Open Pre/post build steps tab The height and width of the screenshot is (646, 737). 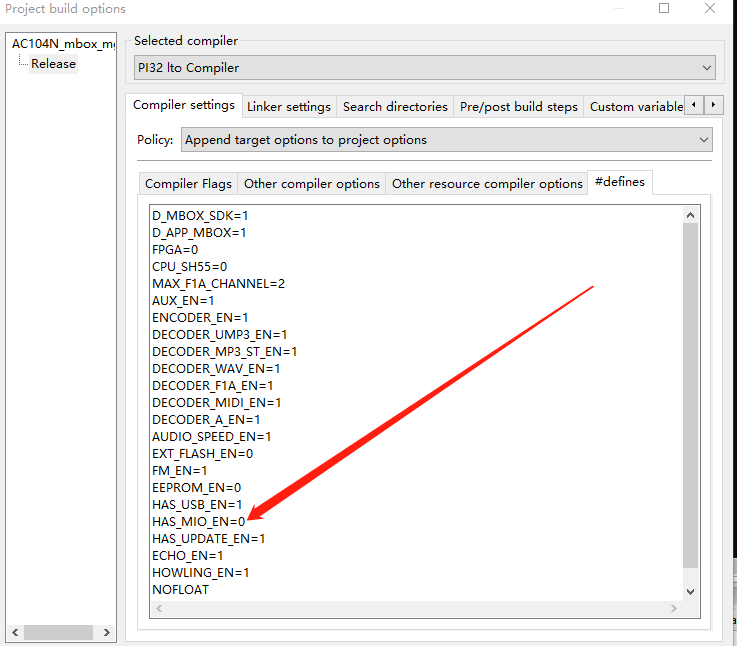(518, 107)
